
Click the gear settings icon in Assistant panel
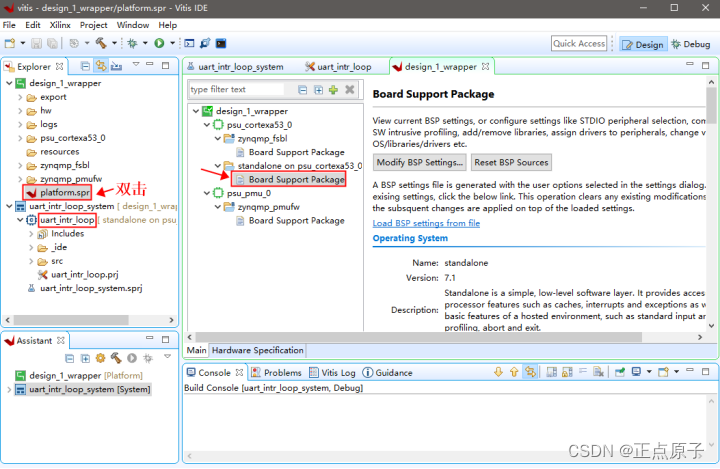(x=101, y=358)
